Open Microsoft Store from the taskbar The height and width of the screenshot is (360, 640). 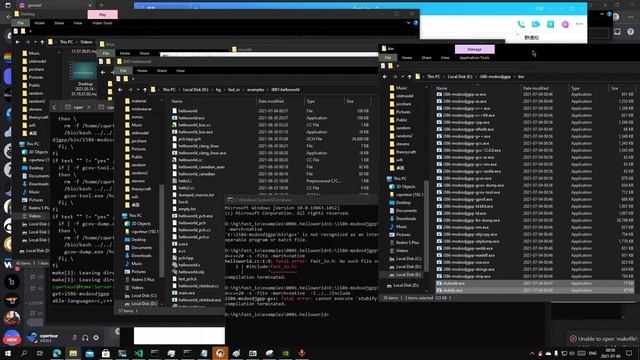[x=106, y=353]
